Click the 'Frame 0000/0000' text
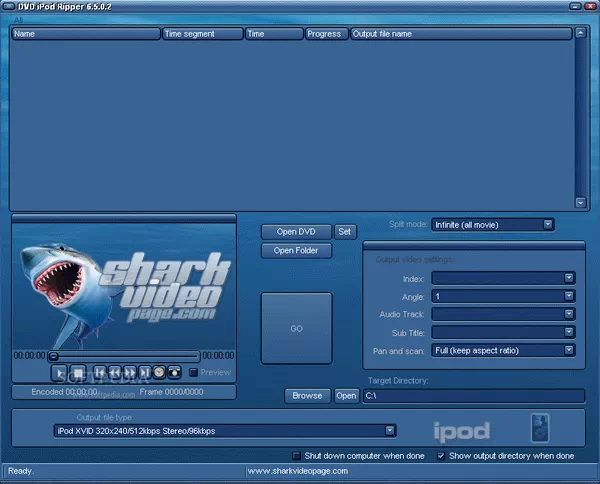The height and width of the screenshot is (484, 600). tap(171, 392)
